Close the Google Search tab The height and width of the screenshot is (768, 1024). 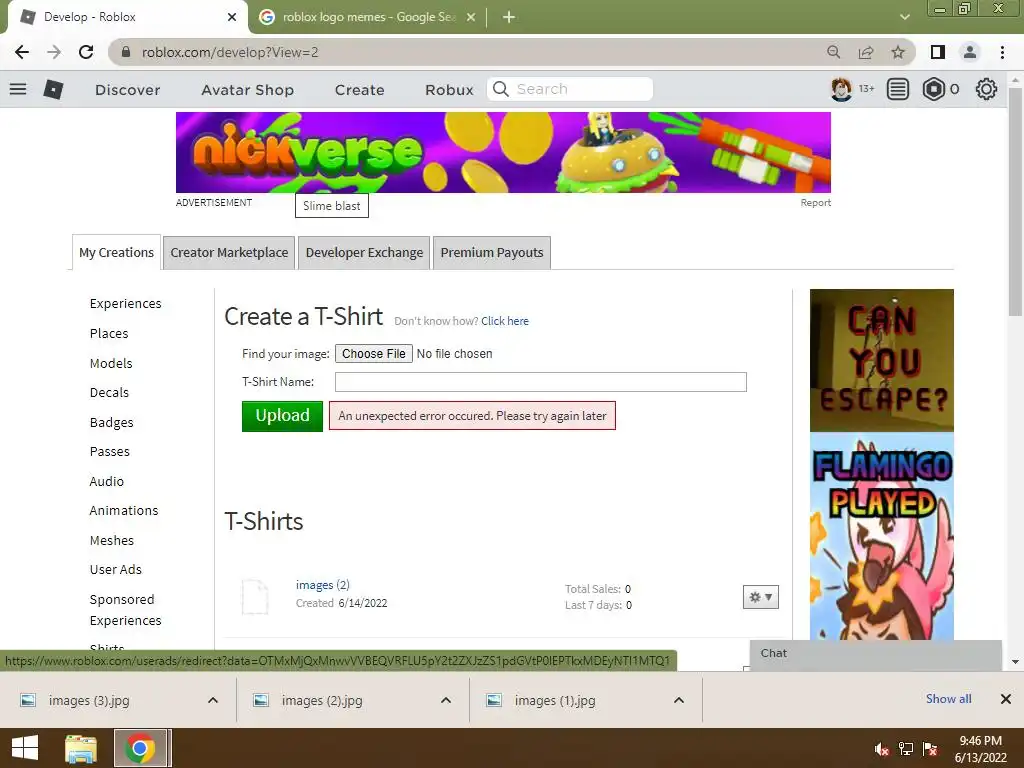(x=471, y=17)
